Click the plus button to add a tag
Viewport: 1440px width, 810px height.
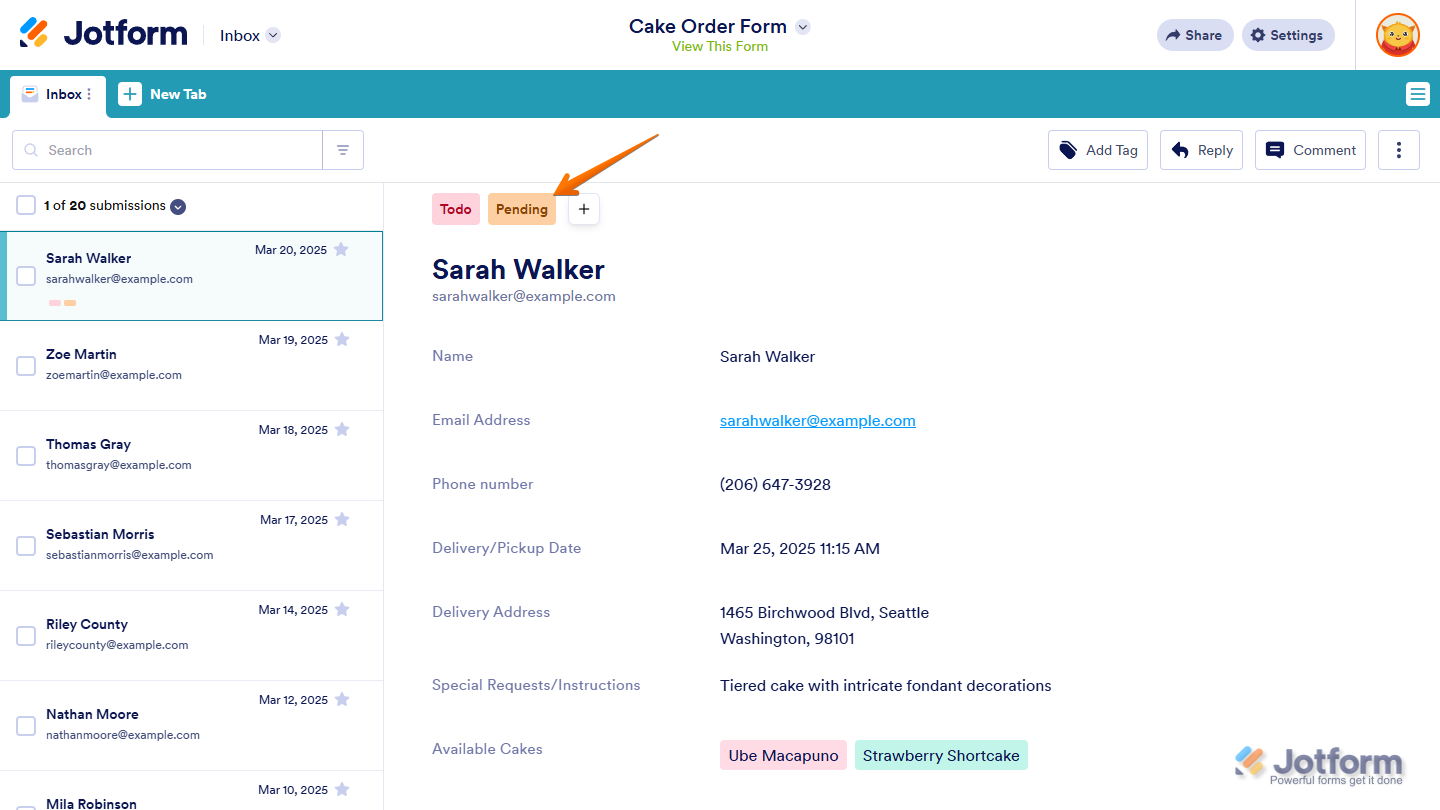[x=584, y=209]
